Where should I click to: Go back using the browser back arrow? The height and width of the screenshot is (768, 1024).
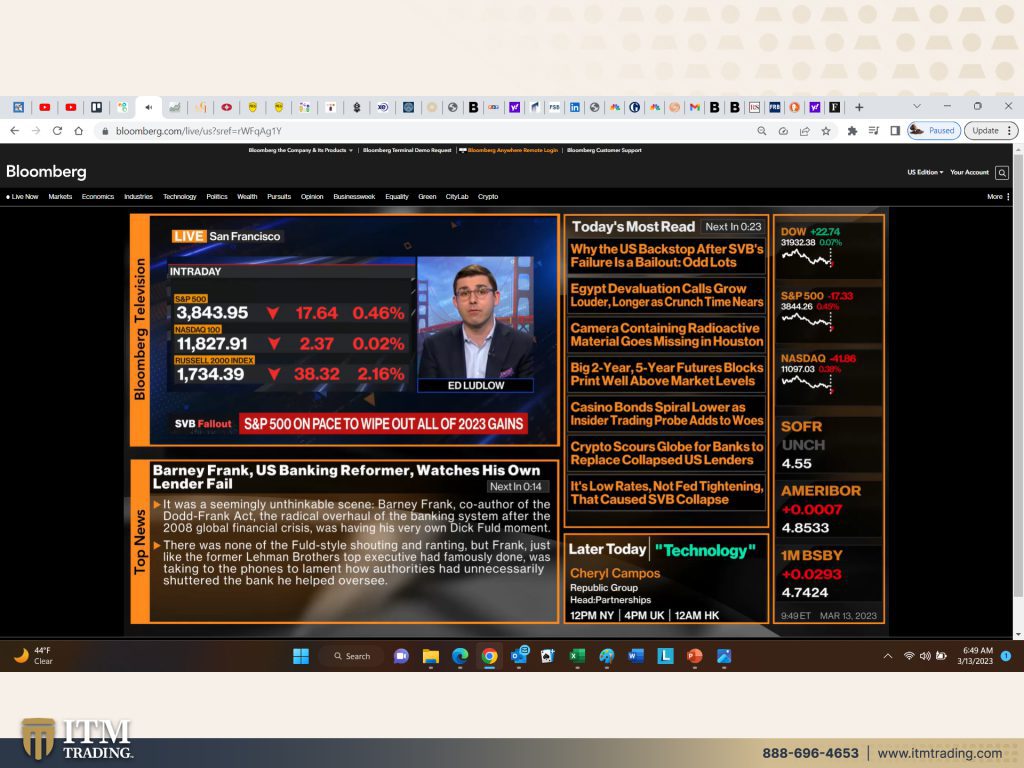(x=14, y=131)
